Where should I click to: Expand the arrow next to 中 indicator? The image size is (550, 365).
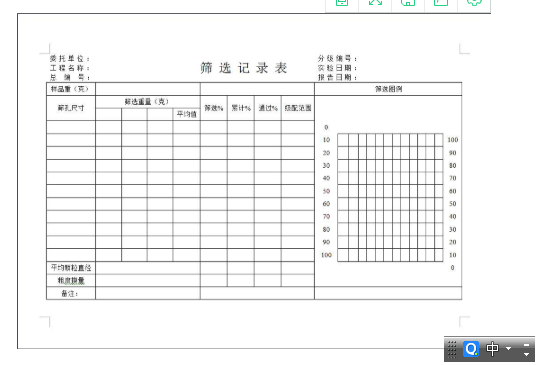(x=509, y=349)
